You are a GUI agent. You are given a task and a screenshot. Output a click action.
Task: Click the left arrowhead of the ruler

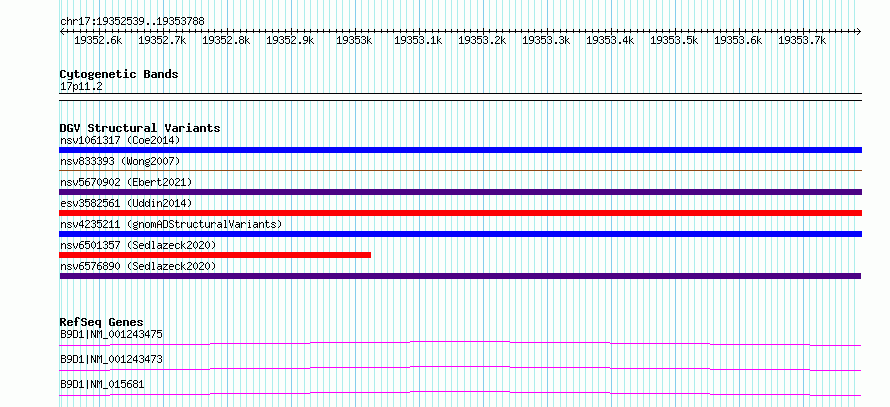62,31
